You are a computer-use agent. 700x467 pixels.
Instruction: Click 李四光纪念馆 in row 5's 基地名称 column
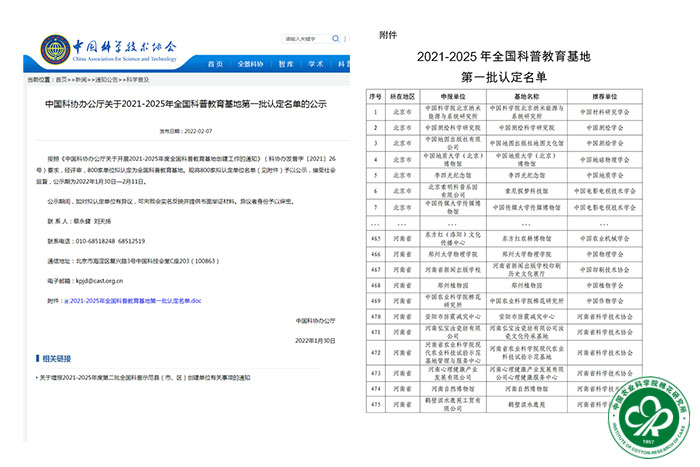pos(527,175)
